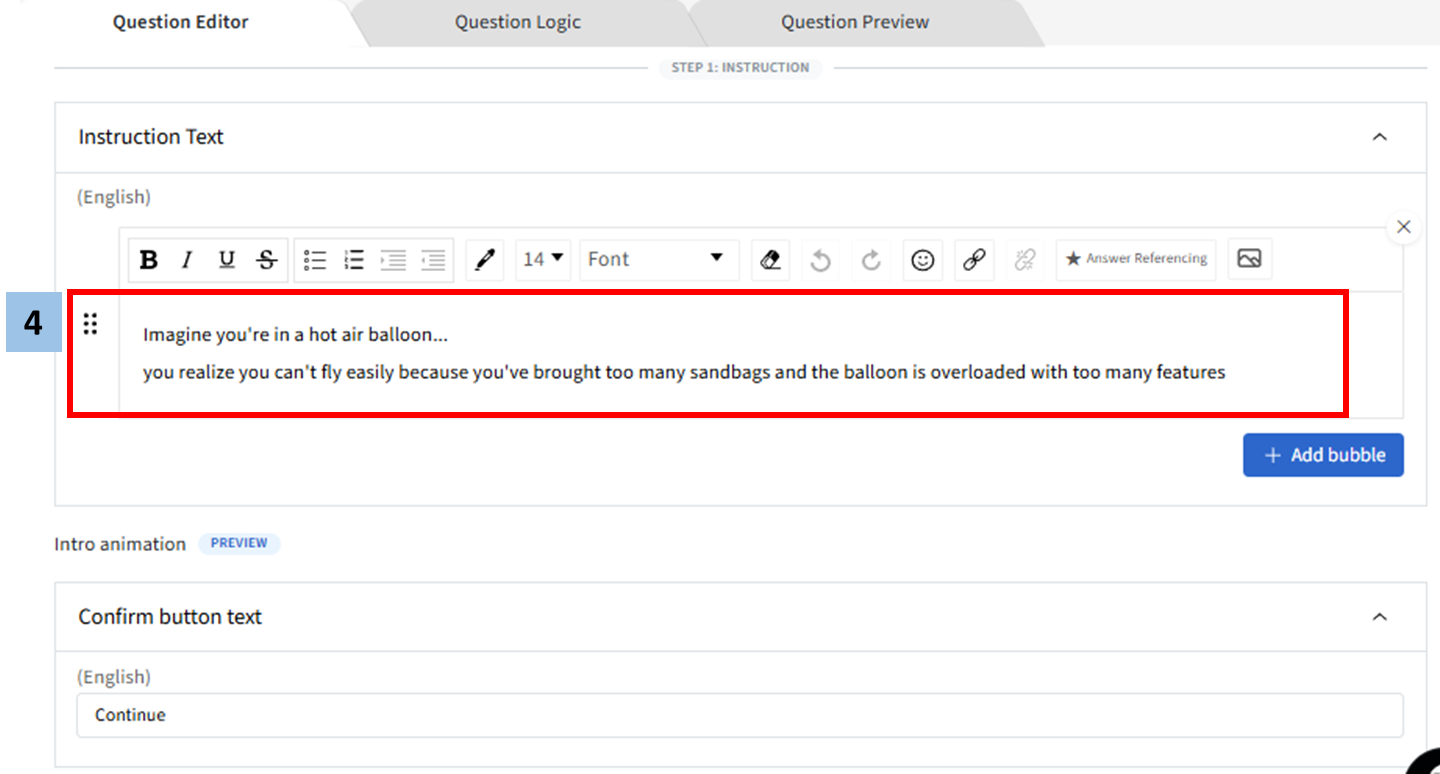This screenshot has width=1440, height=774.
Task: Insert a bulleted list
Action: click(x=315, y=260)
